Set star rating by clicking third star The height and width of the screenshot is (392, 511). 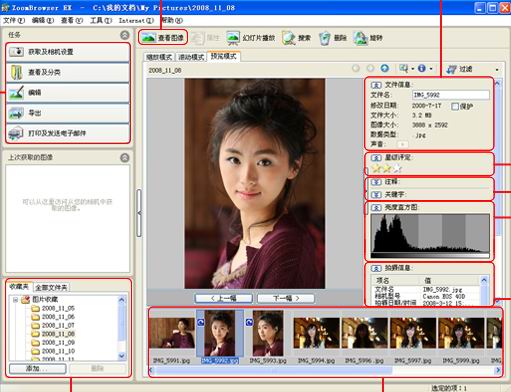[x=397, y=168]
